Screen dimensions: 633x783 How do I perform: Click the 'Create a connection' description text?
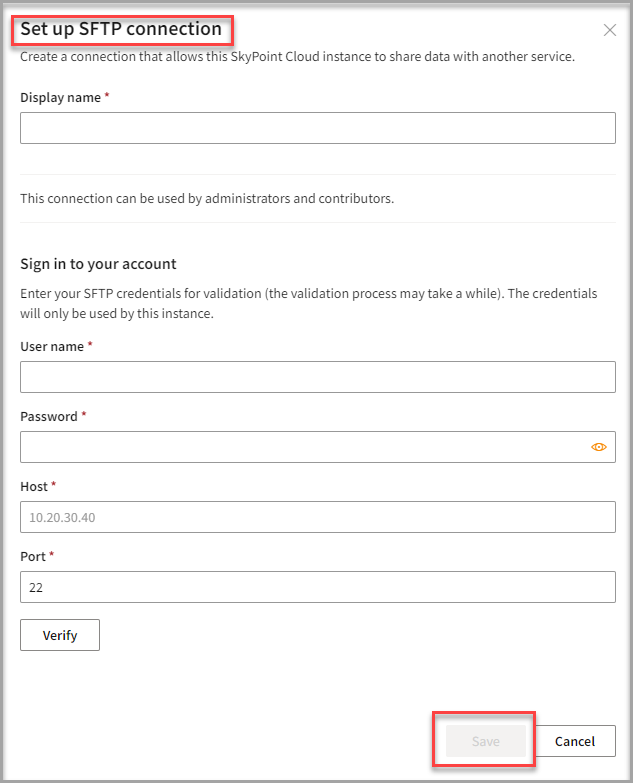[297, 57]
